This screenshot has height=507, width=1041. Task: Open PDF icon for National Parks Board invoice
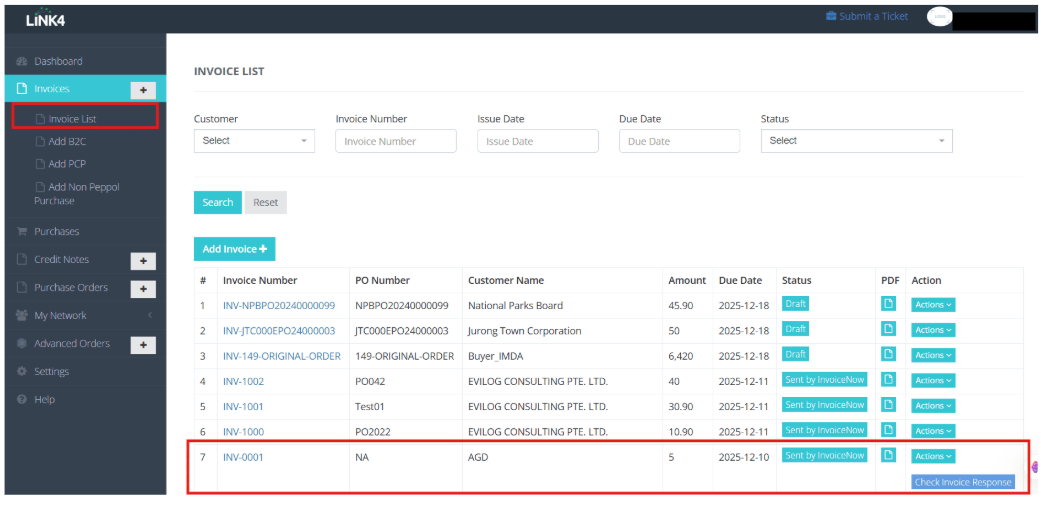click(888, 304)
